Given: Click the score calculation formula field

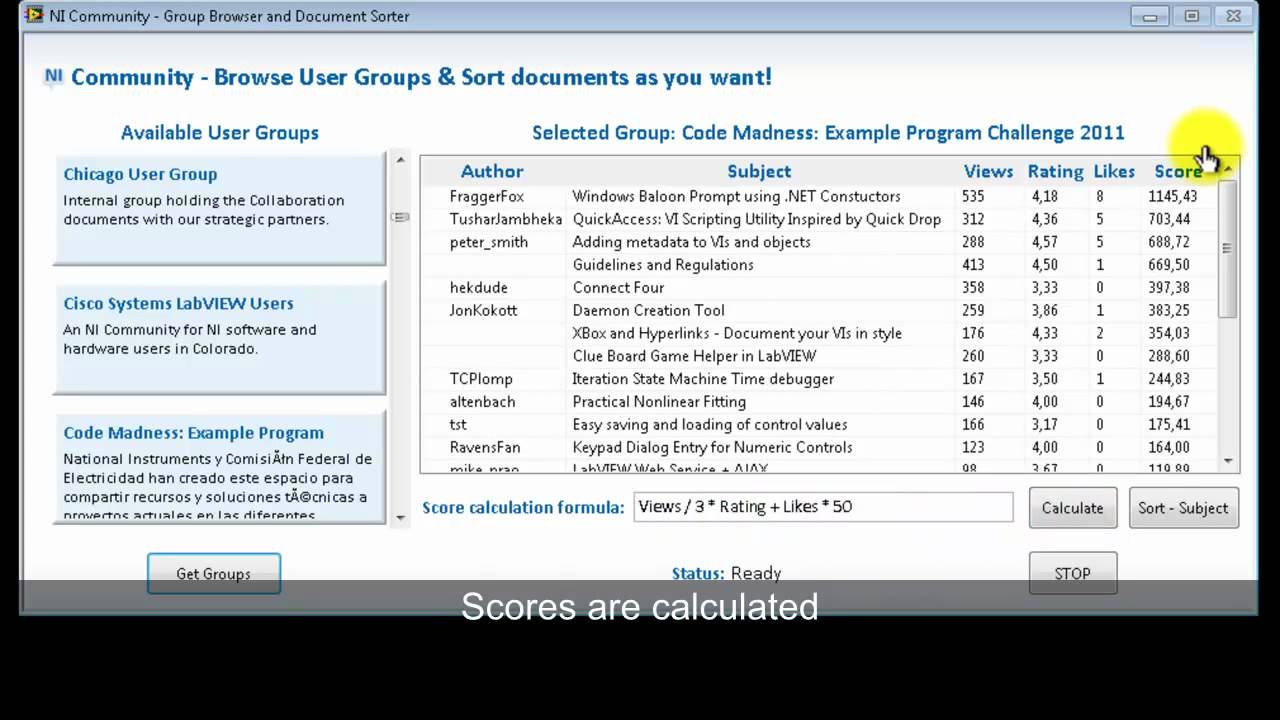Looking at the screenshot, I should (823, 506).
